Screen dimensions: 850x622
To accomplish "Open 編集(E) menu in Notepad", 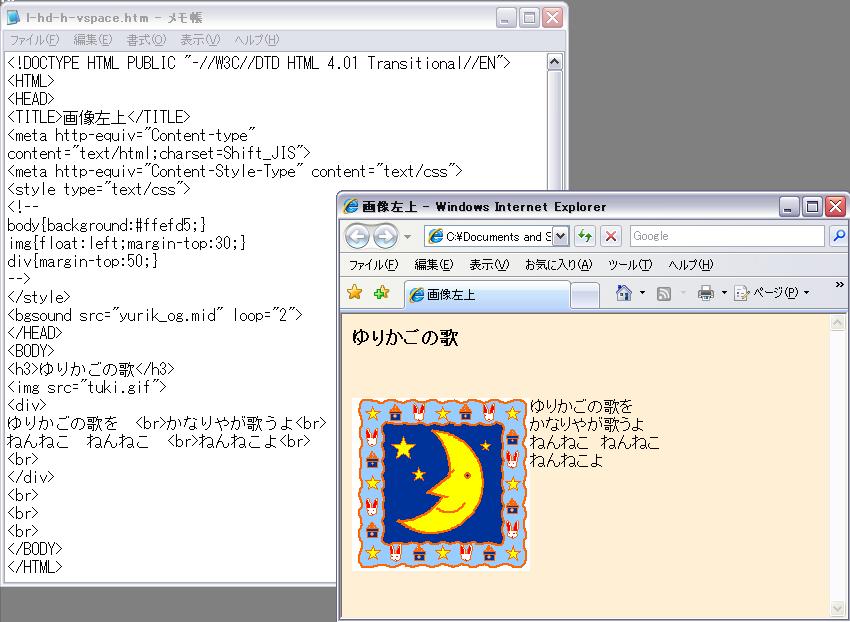I will tap(93, 40).
